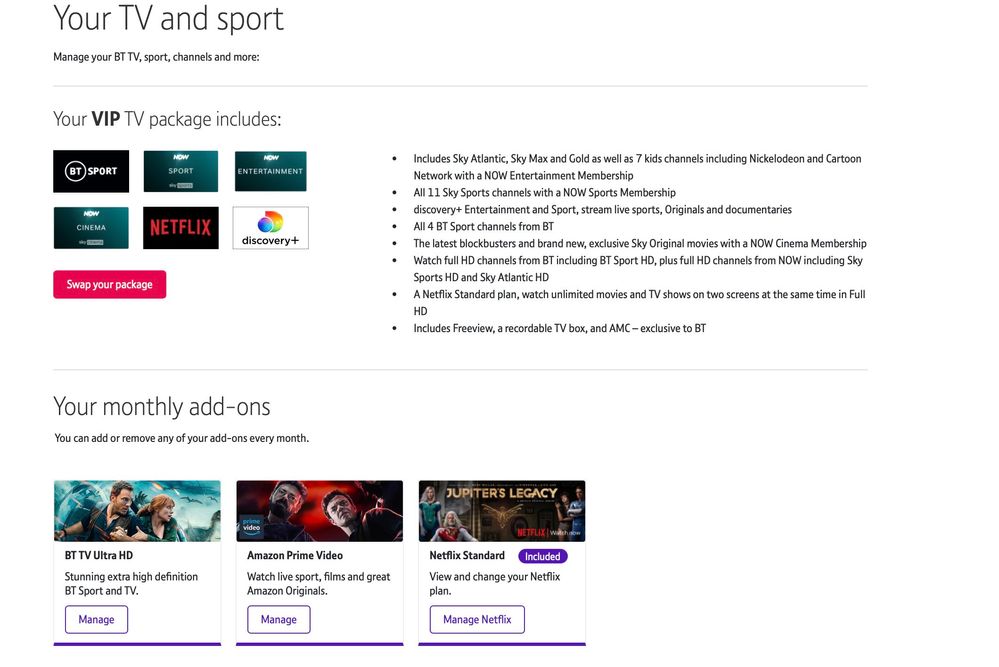Click the purple Included badge
Screen dimensions: 999x667
[x=542, y=556]
